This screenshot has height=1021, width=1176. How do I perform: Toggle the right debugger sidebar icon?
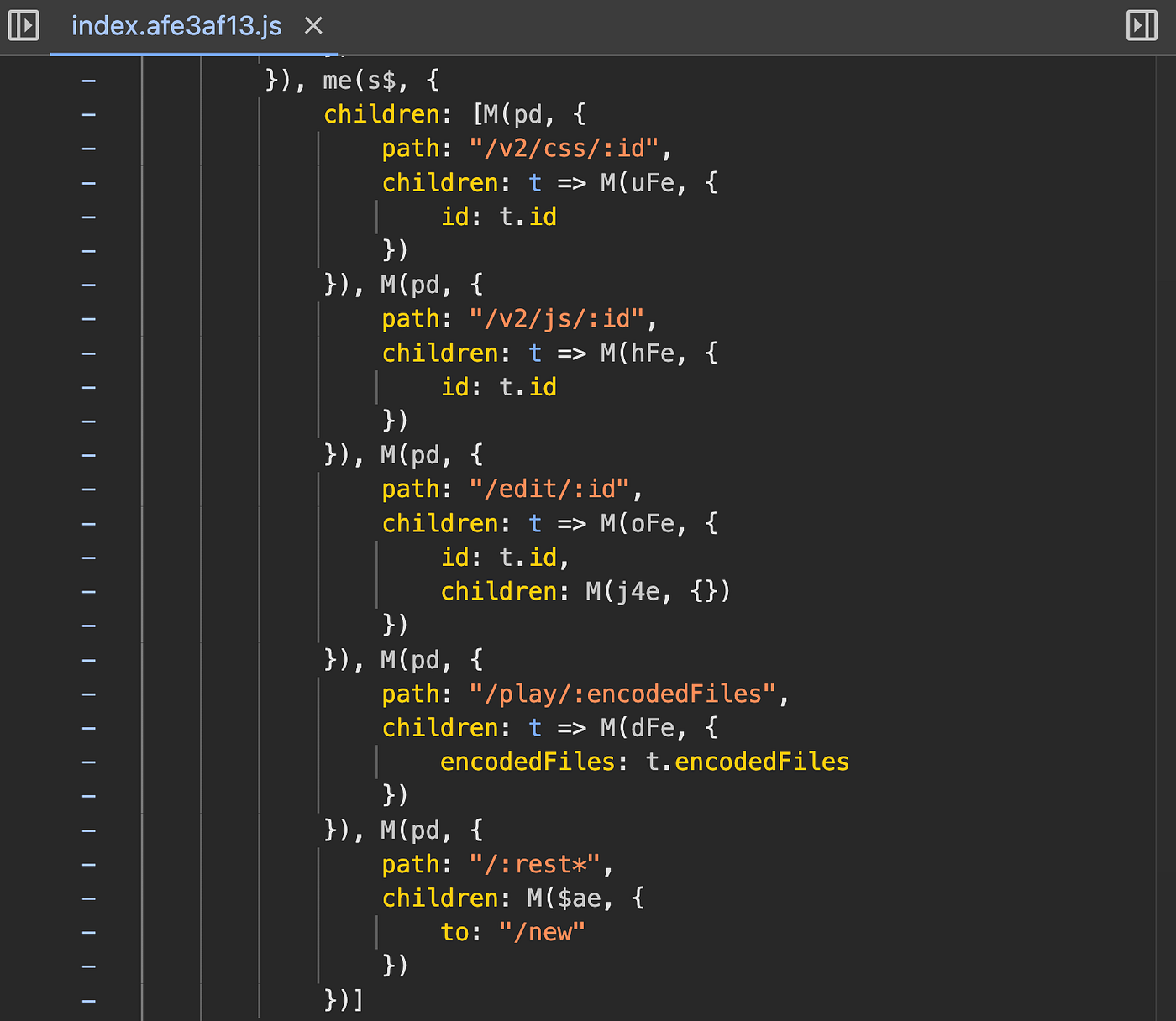[x=1142, y=25]
